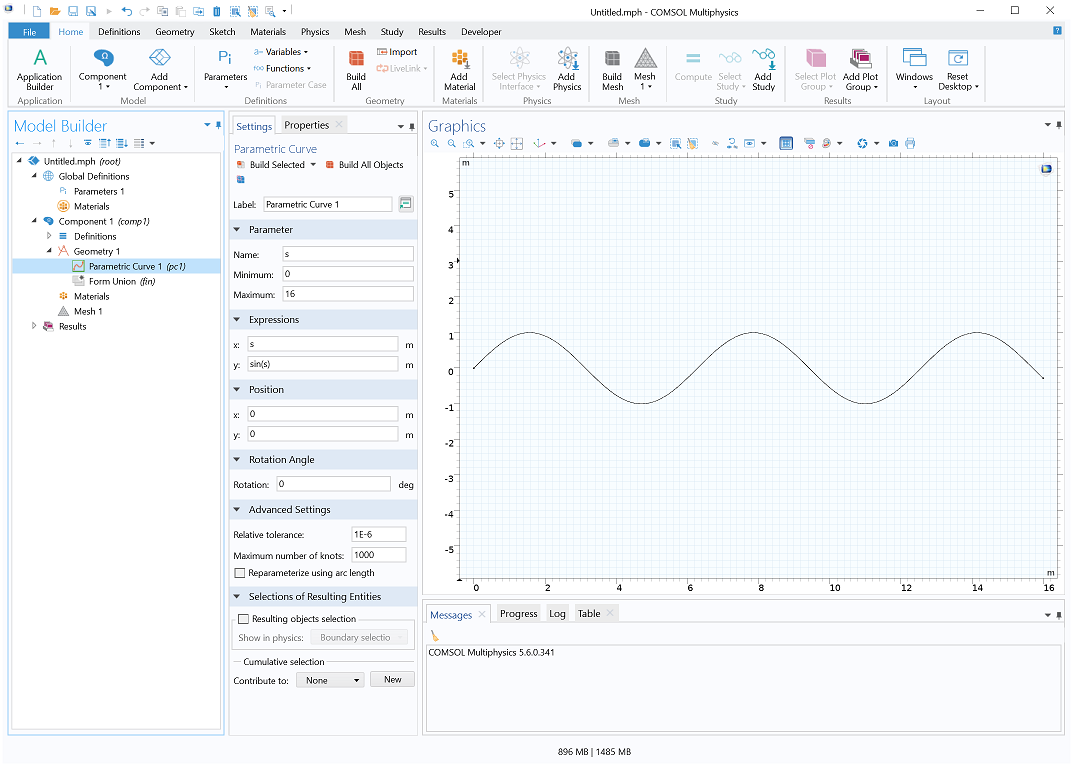Open the Add Physics window

coord(567,69)
